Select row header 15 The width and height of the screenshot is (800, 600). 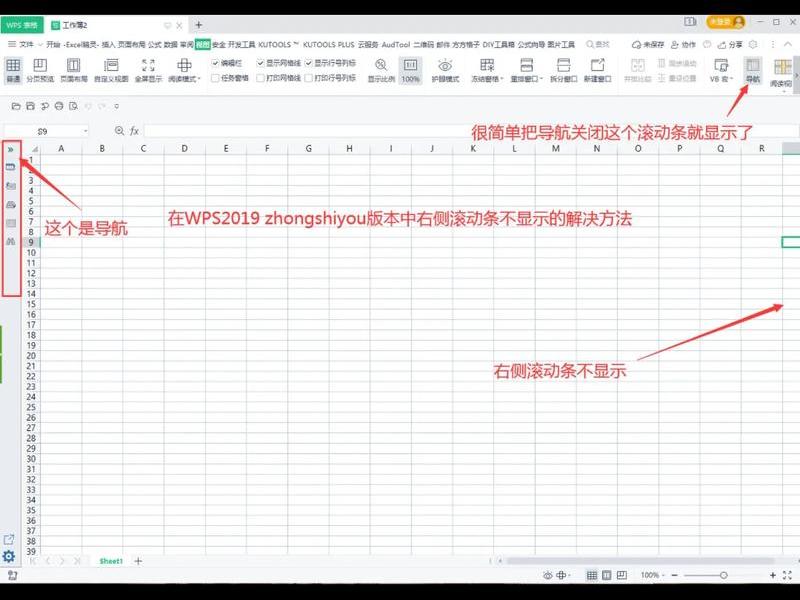[x=31, y=304]
